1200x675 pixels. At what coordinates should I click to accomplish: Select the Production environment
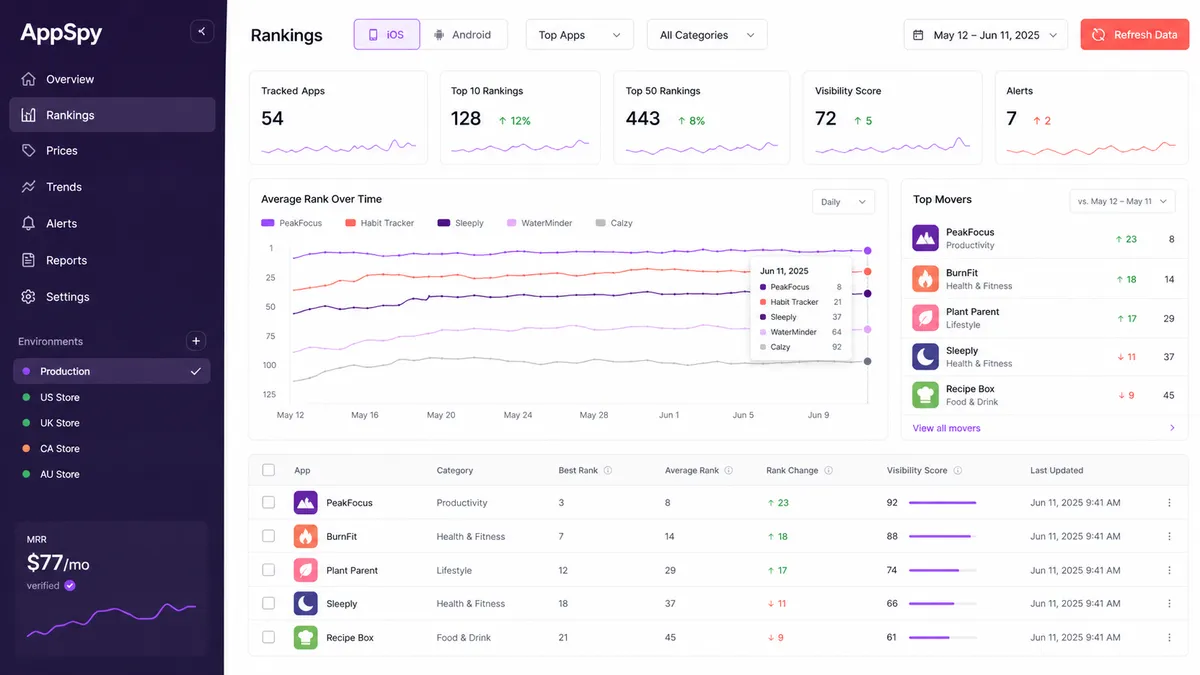pos(112,371)
